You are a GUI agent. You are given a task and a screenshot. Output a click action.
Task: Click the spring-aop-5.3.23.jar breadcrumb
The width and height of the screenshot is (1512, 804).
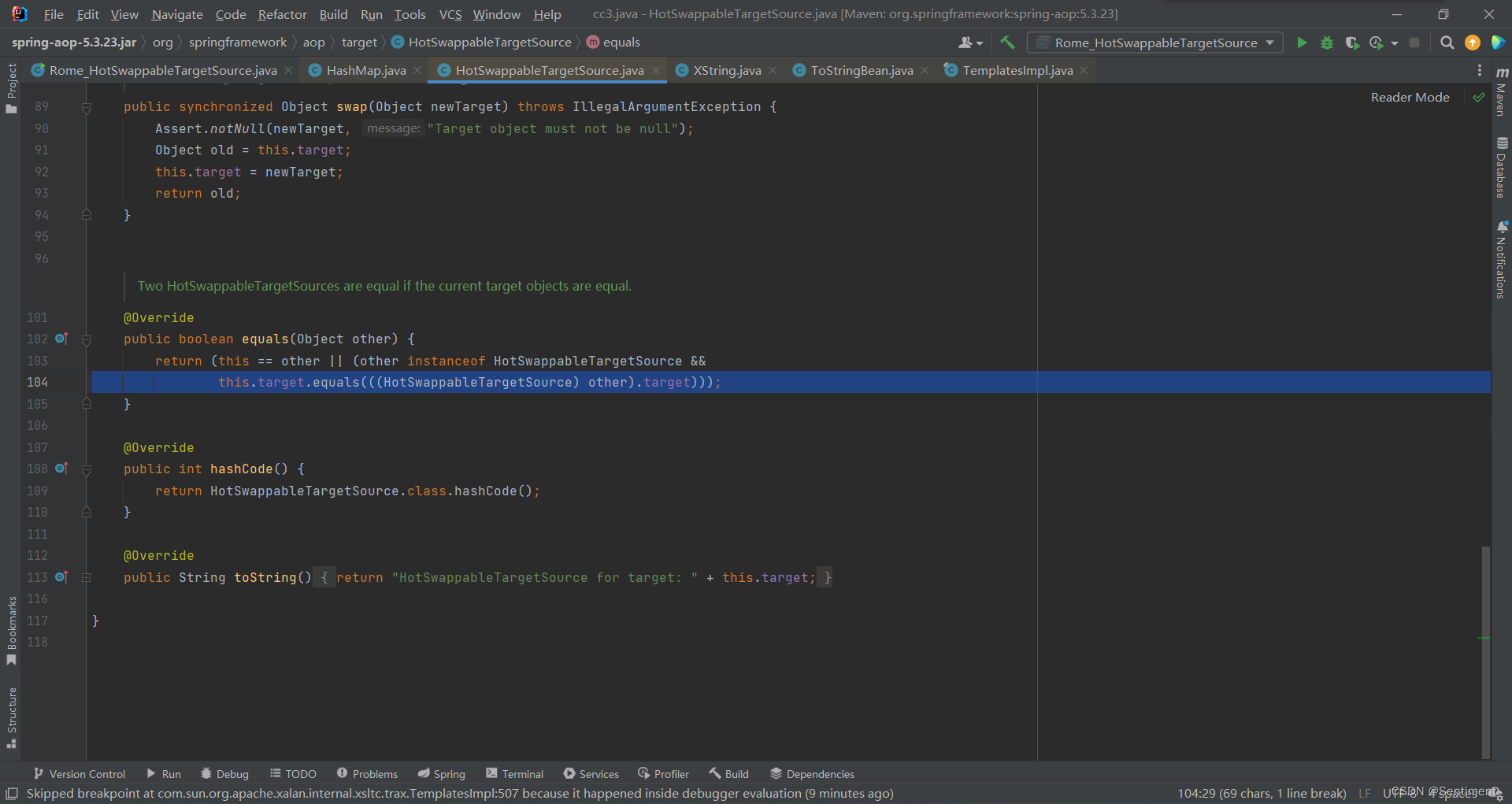click(74, 43)
